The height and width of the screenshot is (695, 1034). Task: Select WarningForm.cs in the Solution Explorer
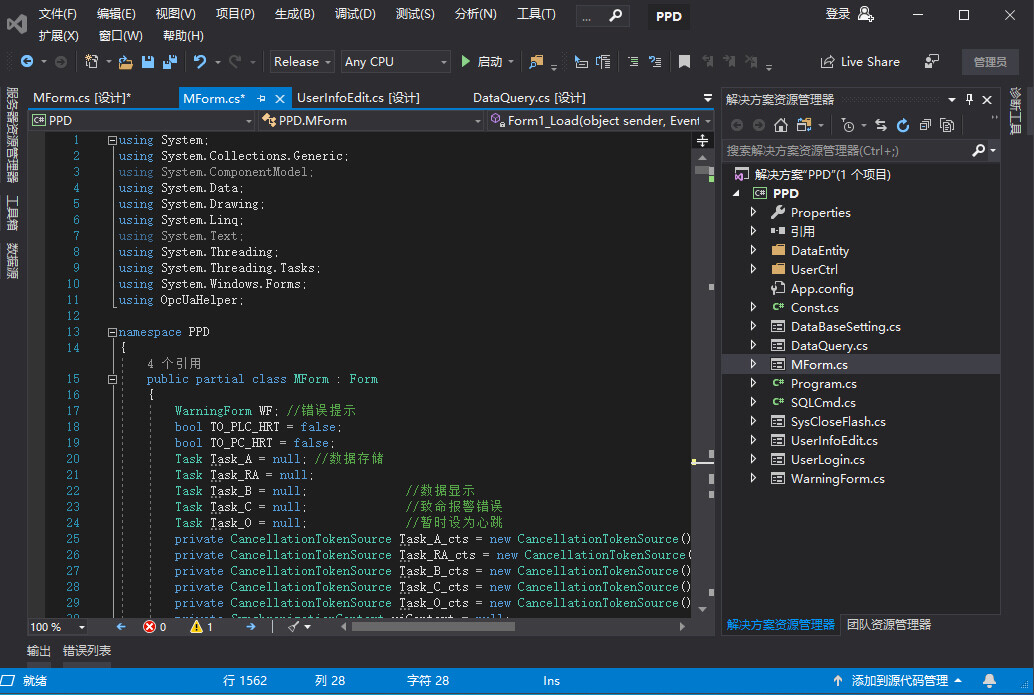[x=837, y=479]
